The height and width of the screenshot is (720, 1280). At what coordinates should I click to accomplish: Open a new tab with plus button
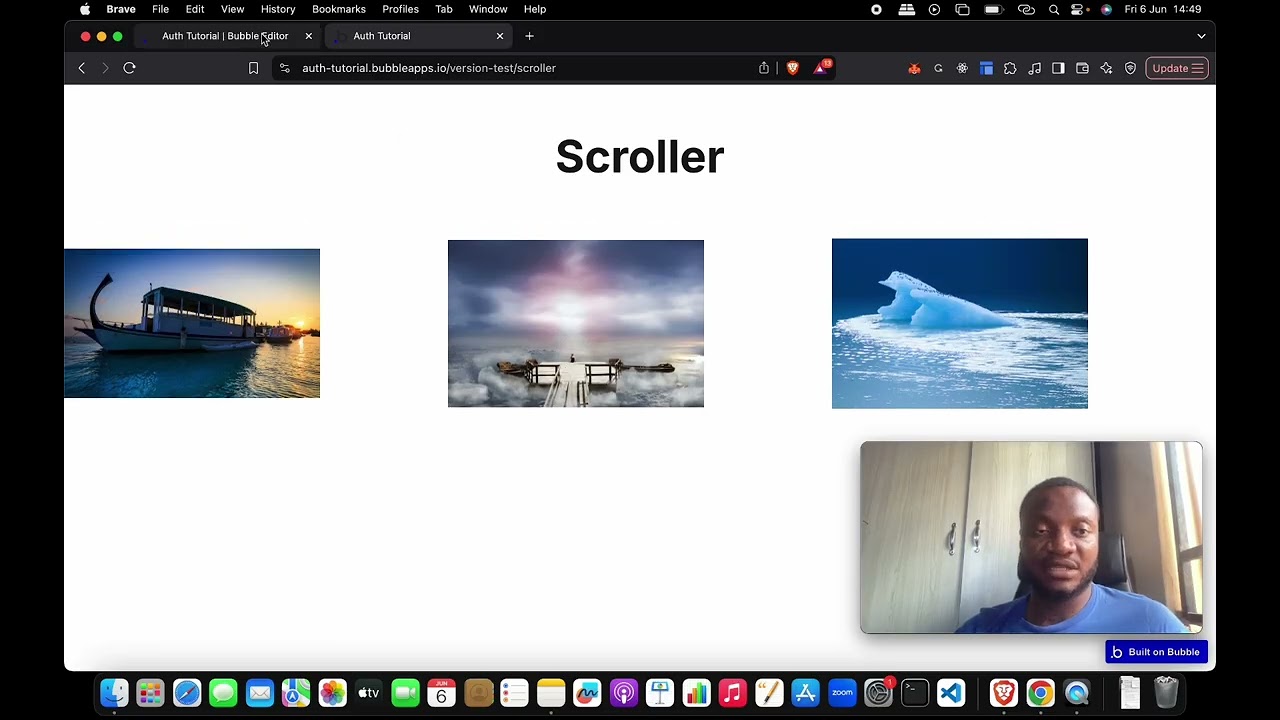pyautogui.click(x=529, y=36)
